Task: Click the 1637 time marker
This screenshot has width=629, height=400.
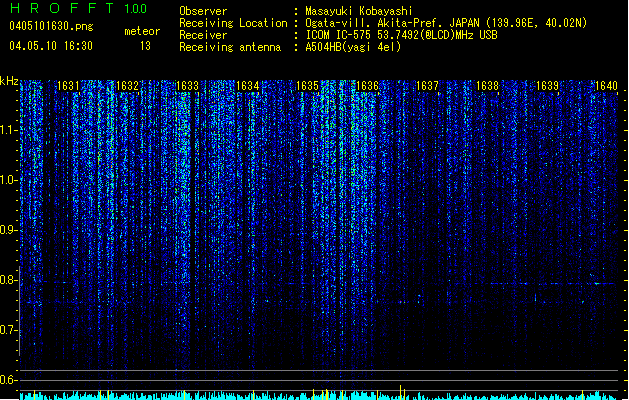Action: (428, 86)
